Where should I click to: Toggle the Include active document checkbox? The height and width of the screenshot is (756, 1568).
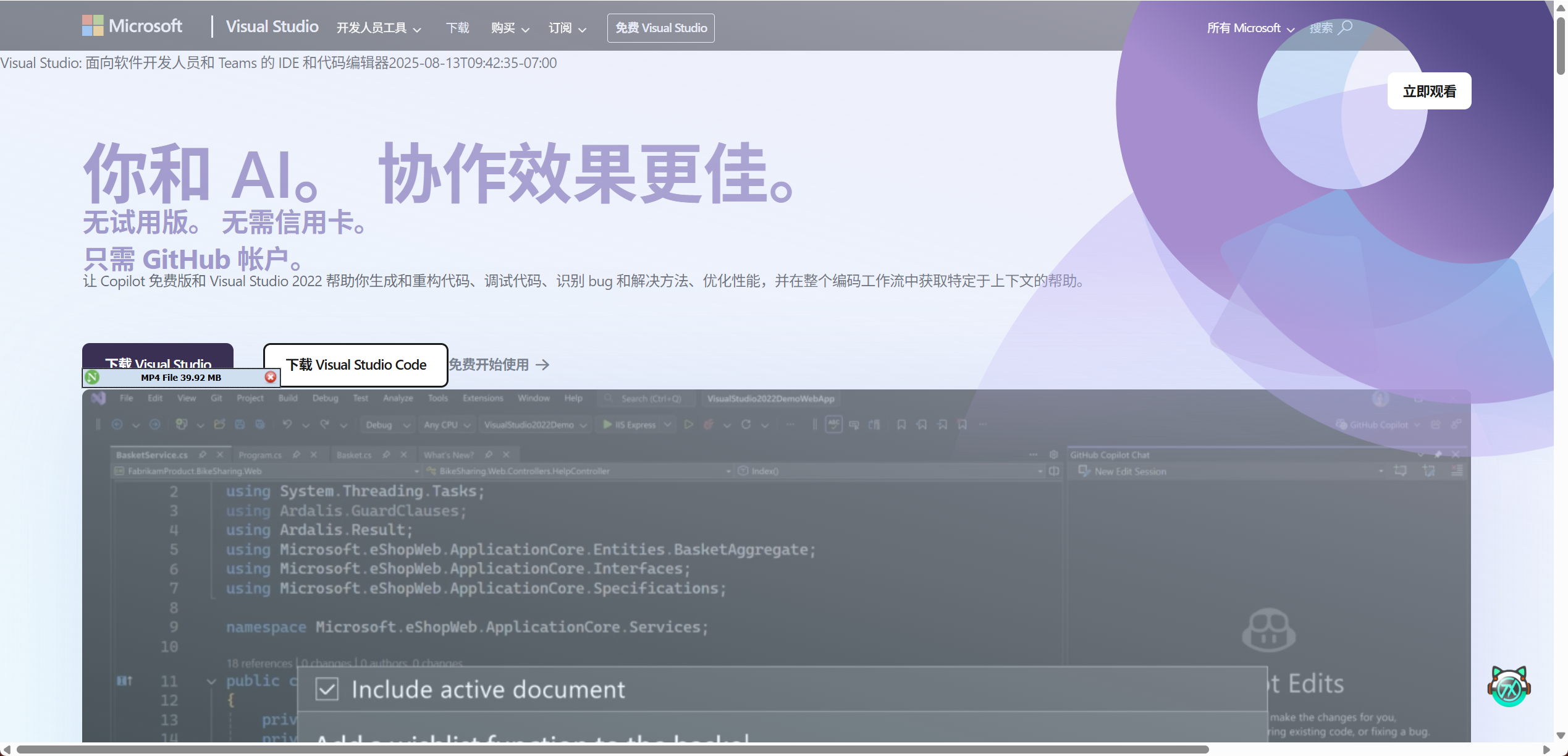pos(327,689)
